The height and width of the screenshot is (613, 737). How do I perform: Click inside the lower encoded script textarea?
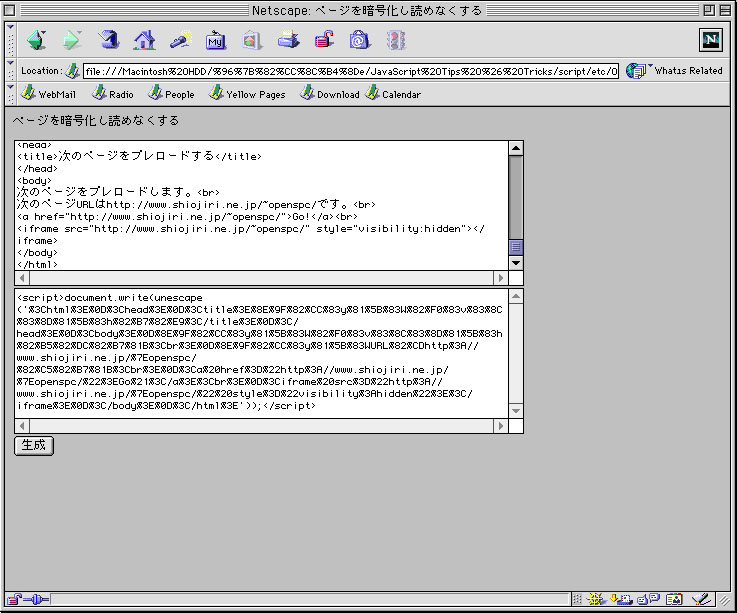(x=261, y=354)
